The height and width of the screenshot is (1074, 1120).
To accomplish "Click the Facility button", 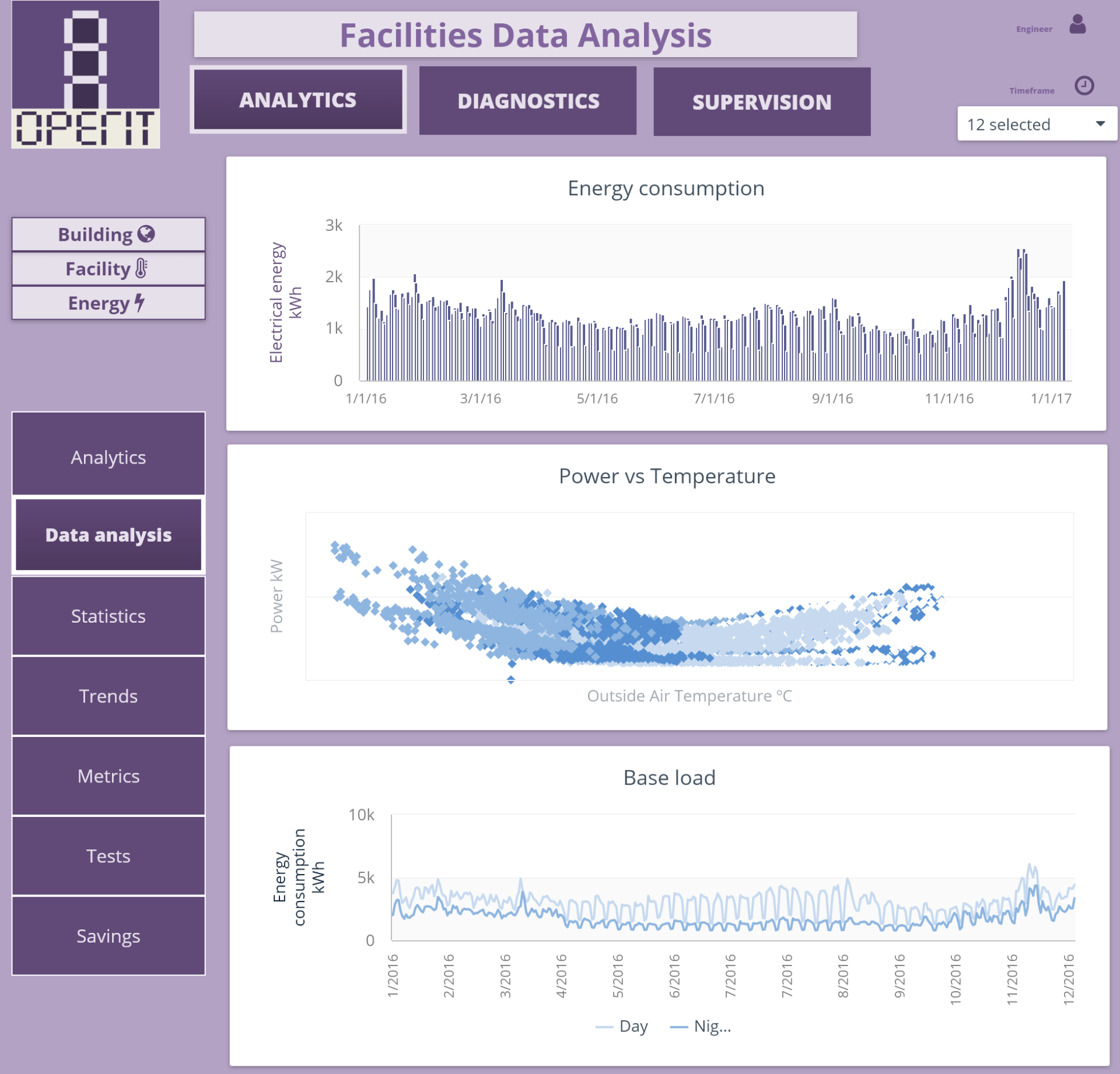I will click(x=108, y=268).
